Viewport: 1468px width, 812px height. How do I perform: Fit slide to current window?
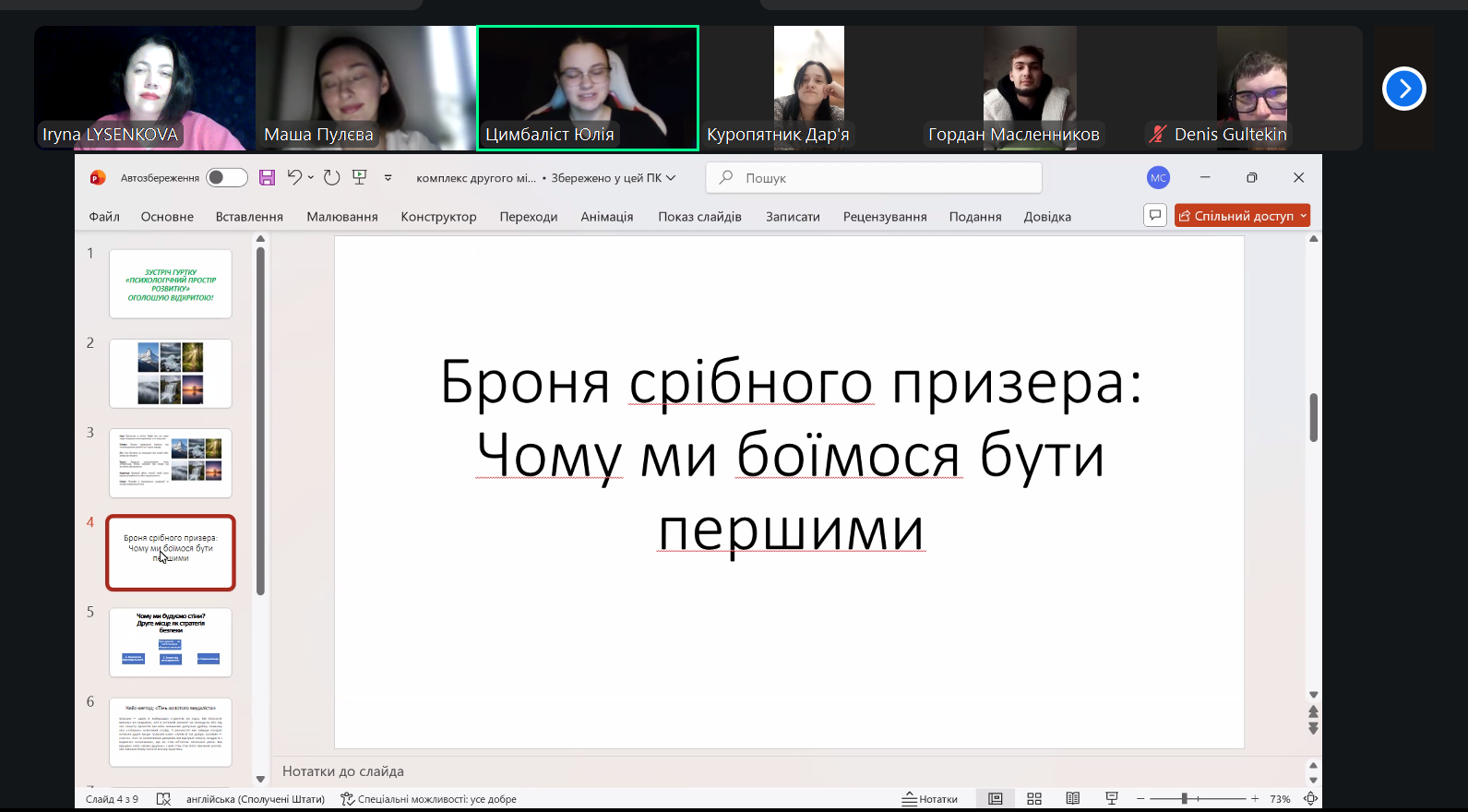point(1310,798)
